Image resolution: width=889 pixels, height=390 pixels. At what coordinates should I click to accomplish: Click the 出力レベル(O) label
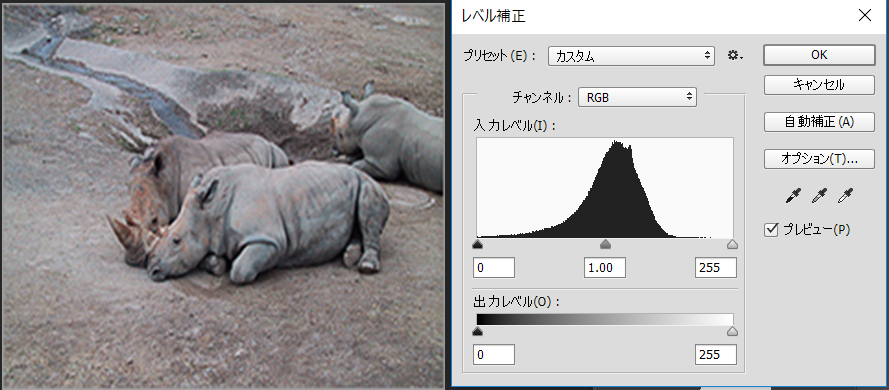pos(517,302)
